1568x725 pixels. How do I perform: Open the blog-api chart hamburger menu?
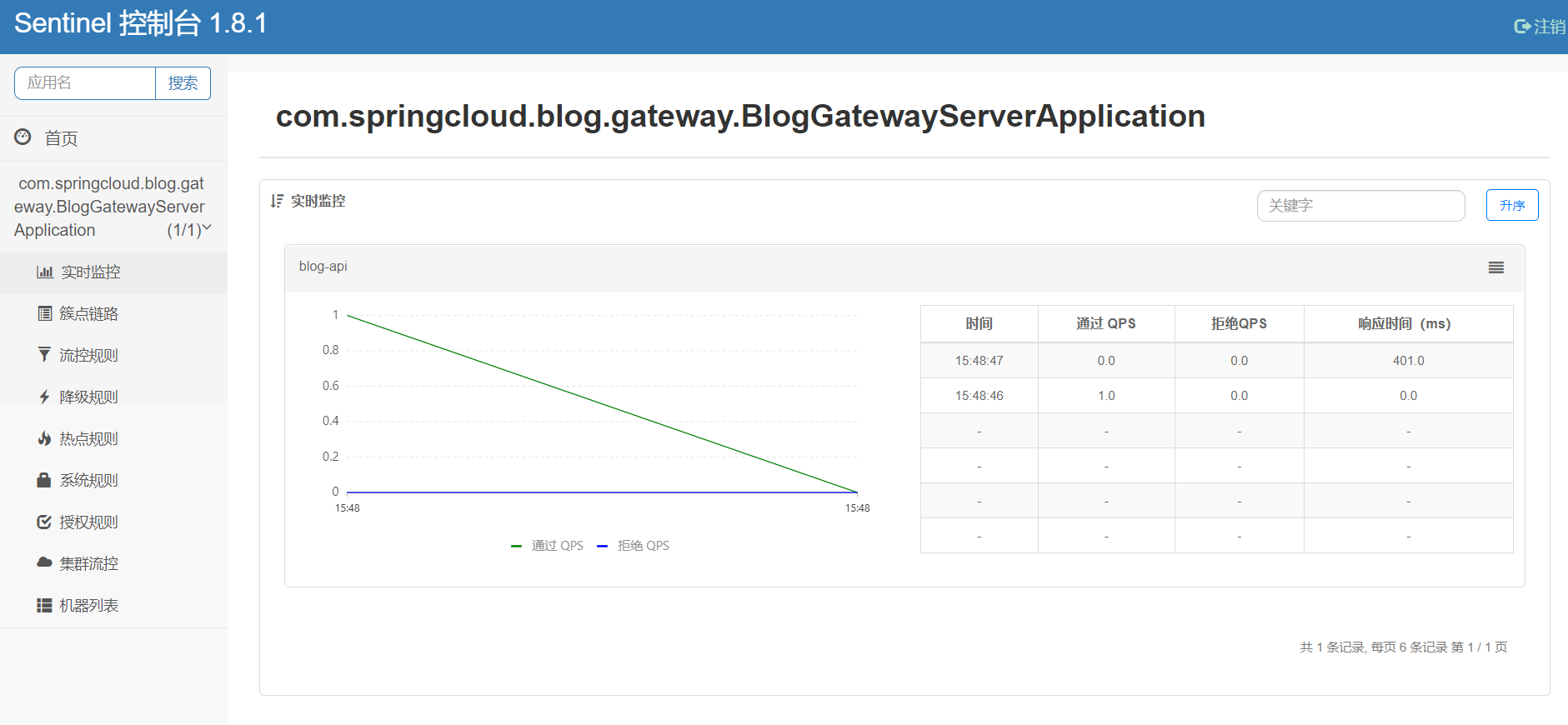click(1496, 267)
